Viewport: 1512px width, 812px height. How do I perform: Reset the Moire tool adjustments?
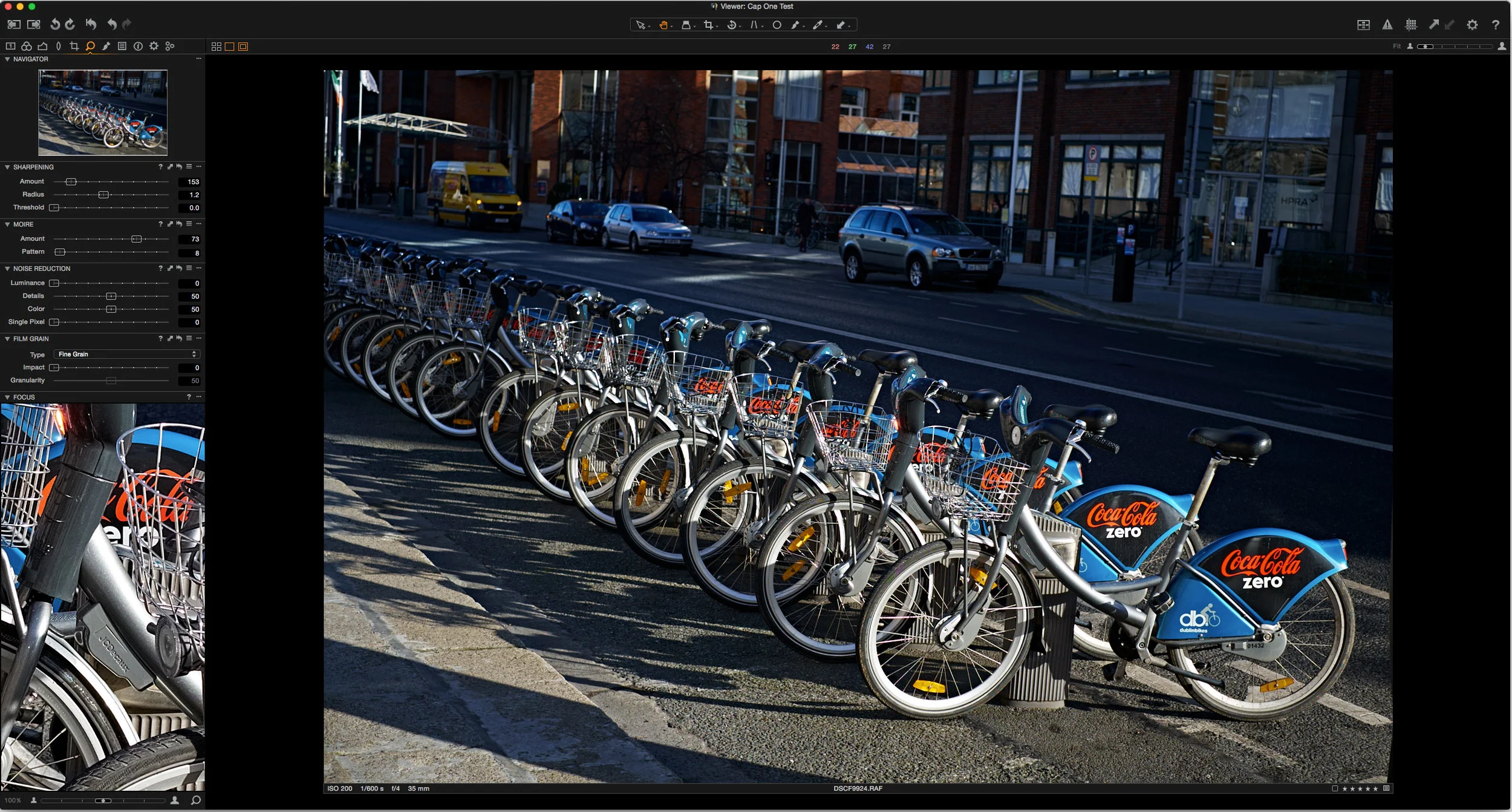(179, 224)
